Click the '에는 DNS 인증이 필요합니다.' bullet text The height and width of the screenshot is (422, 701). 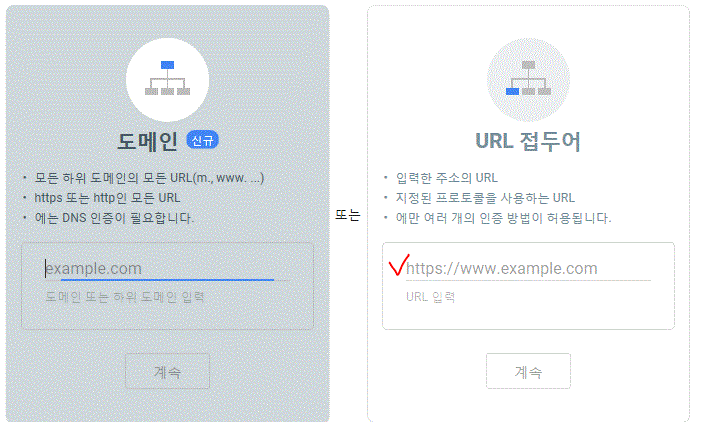pyautogui.click(x=114, y=218)
